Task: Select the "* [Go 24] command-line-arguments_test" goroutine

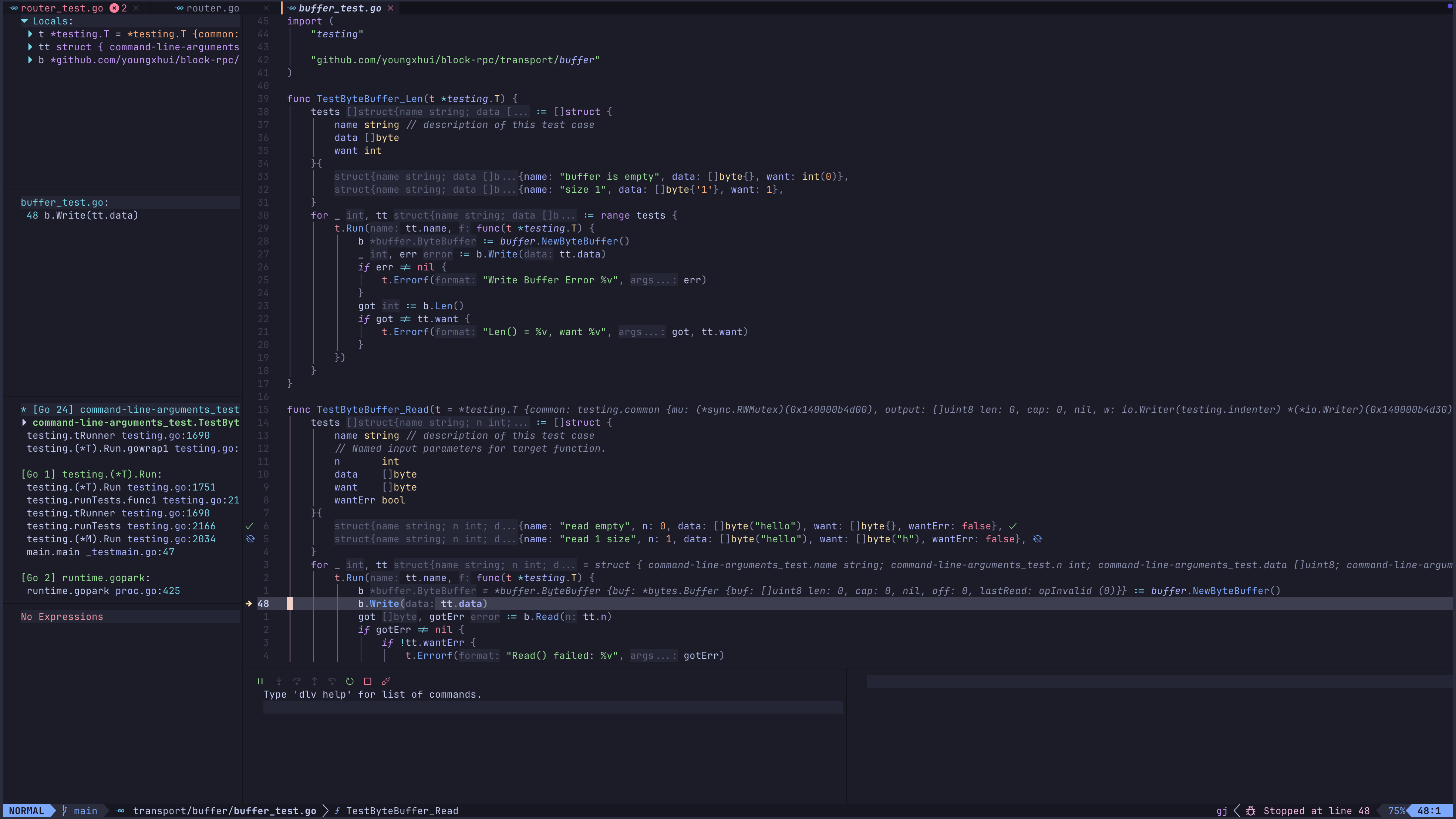Action: click(130, 409)
